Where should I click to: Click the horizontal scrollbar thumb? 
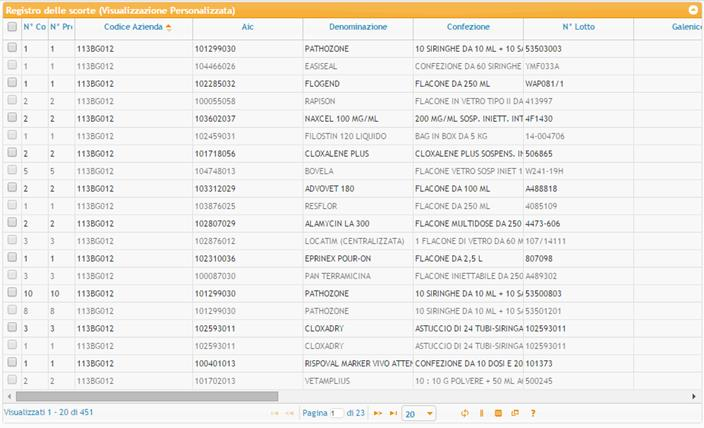(147, 397)
